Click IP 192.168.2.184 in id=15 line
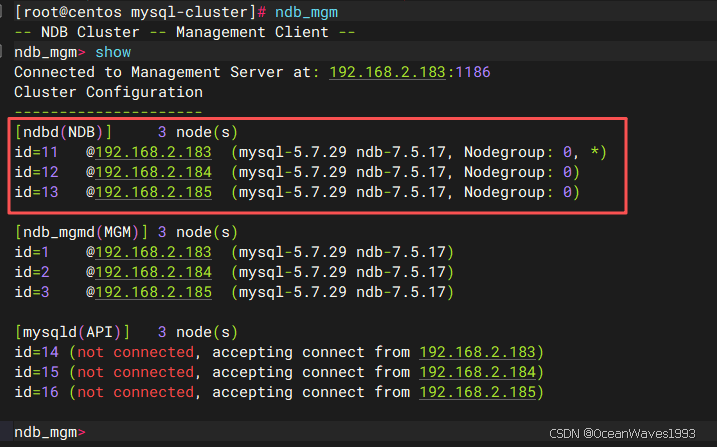This screenshot has width=717, height=447. (477, 372)
